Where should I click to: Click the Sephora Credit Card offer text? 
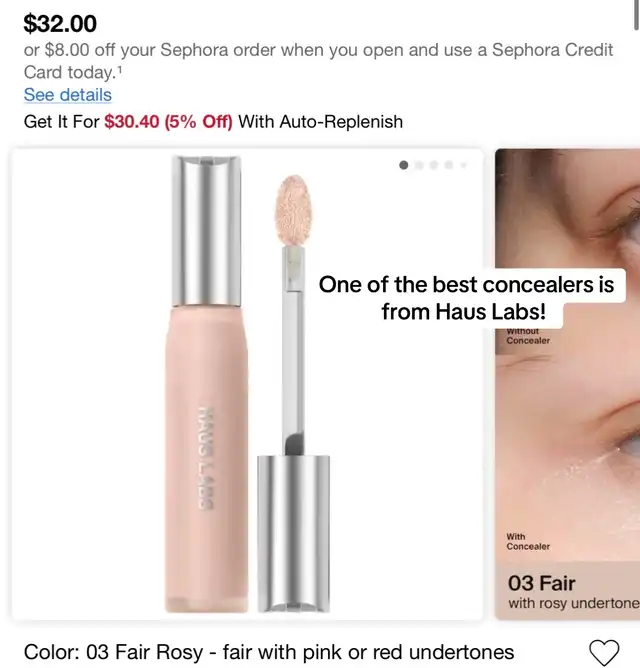(x=318, y=61)
